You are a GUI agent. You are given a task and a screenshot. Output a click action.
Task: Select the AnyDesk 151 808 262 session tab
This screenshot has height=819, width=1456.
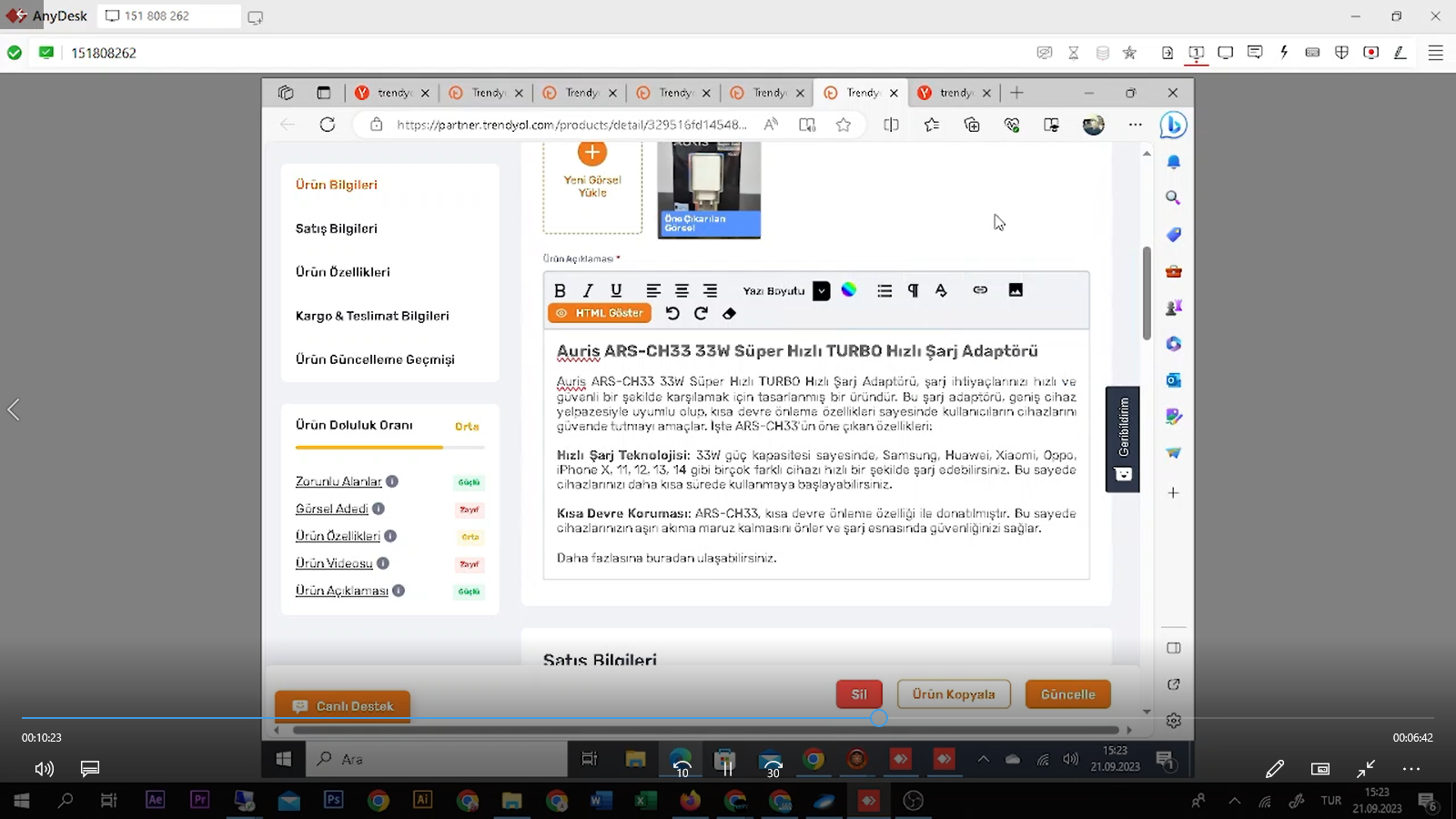pos(168,16)
